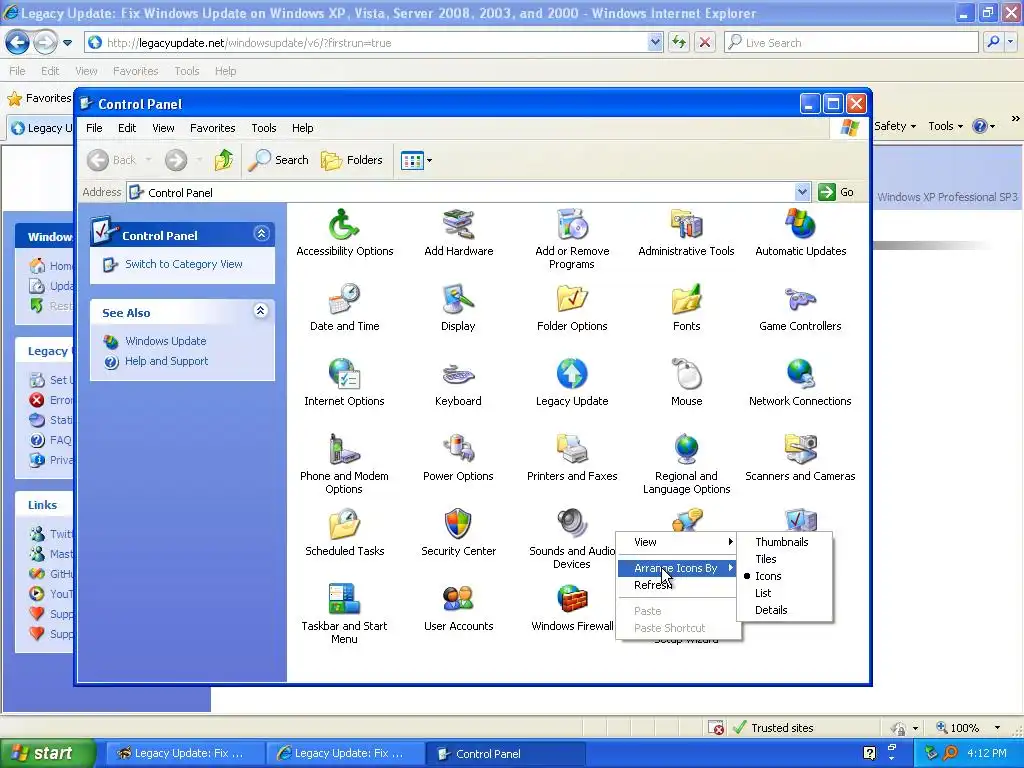Viewport: 1024px width, 768px height.
Task: Open Taskbar and Start Menu
Action: pos(344,613)
